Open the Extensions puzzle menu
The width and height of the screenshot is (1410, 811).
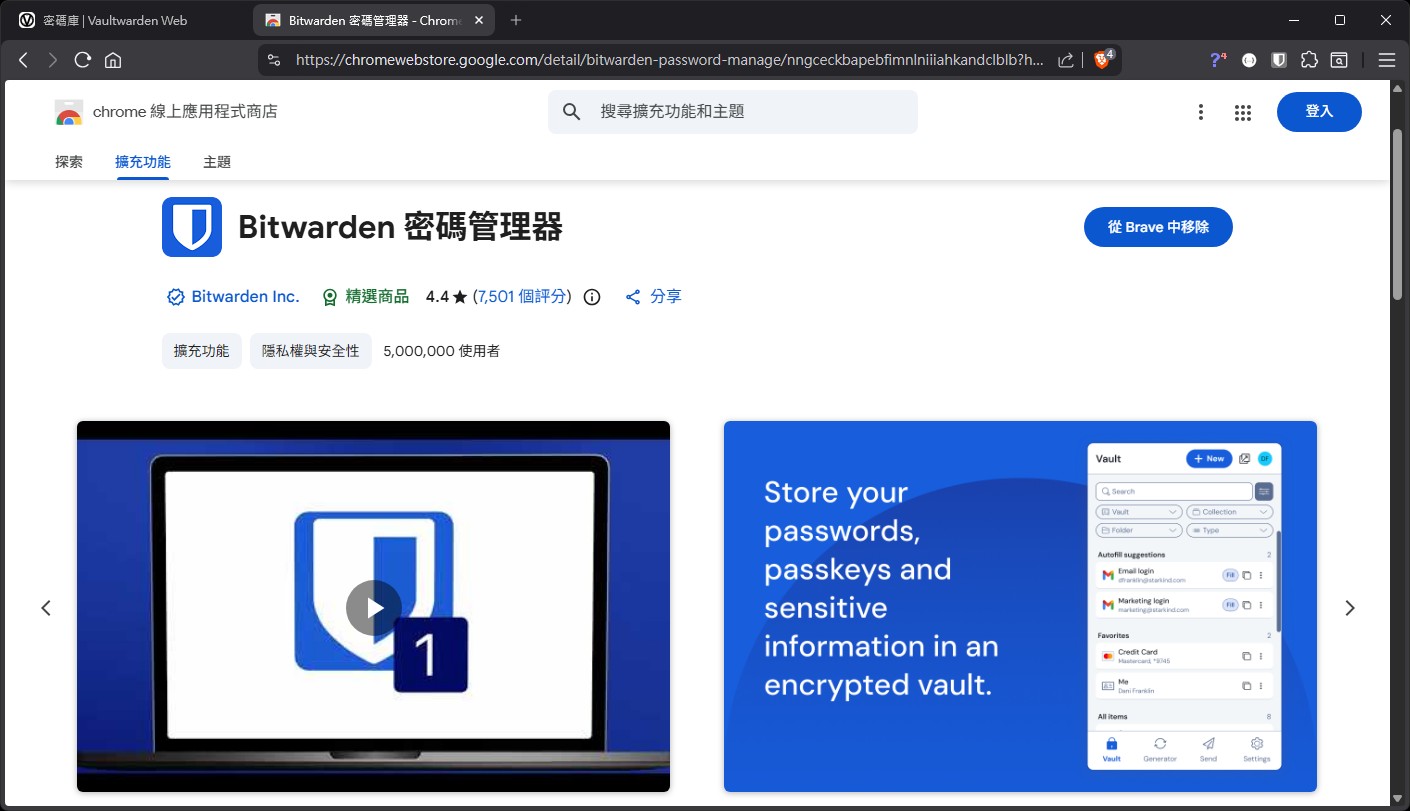(x=1309, y=60)
